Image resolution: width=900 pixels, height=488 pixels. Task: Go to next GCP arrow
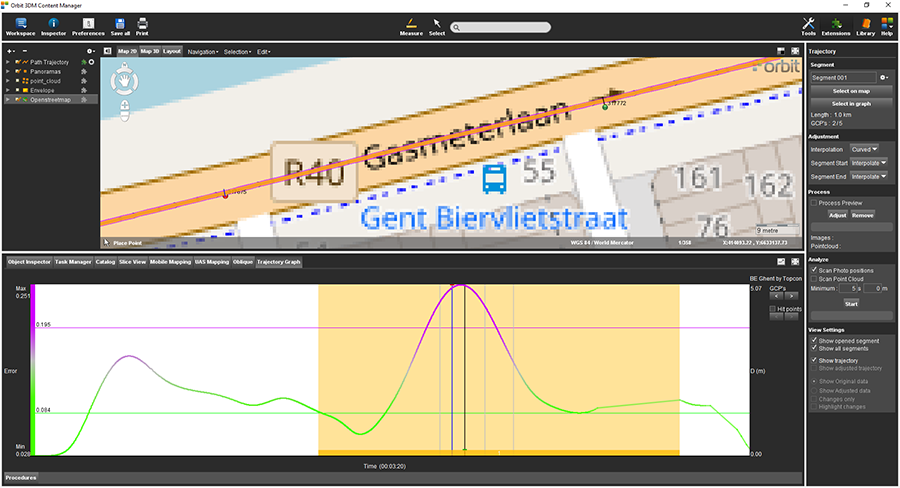click(x=791, y=296)
